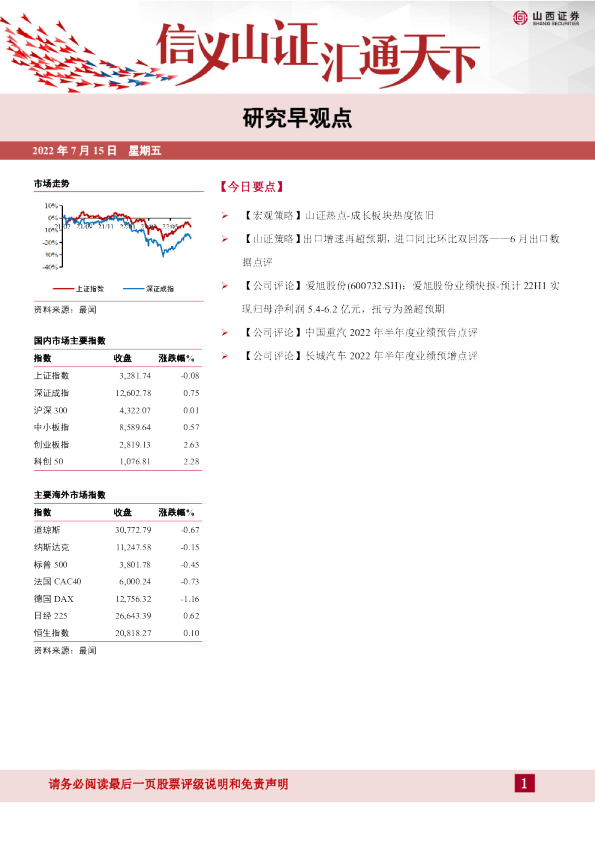Screen dimensions: 595x842
Task: Click the footer disclaimer text 请务必阅读最后一页
Action: coord(169,784)
